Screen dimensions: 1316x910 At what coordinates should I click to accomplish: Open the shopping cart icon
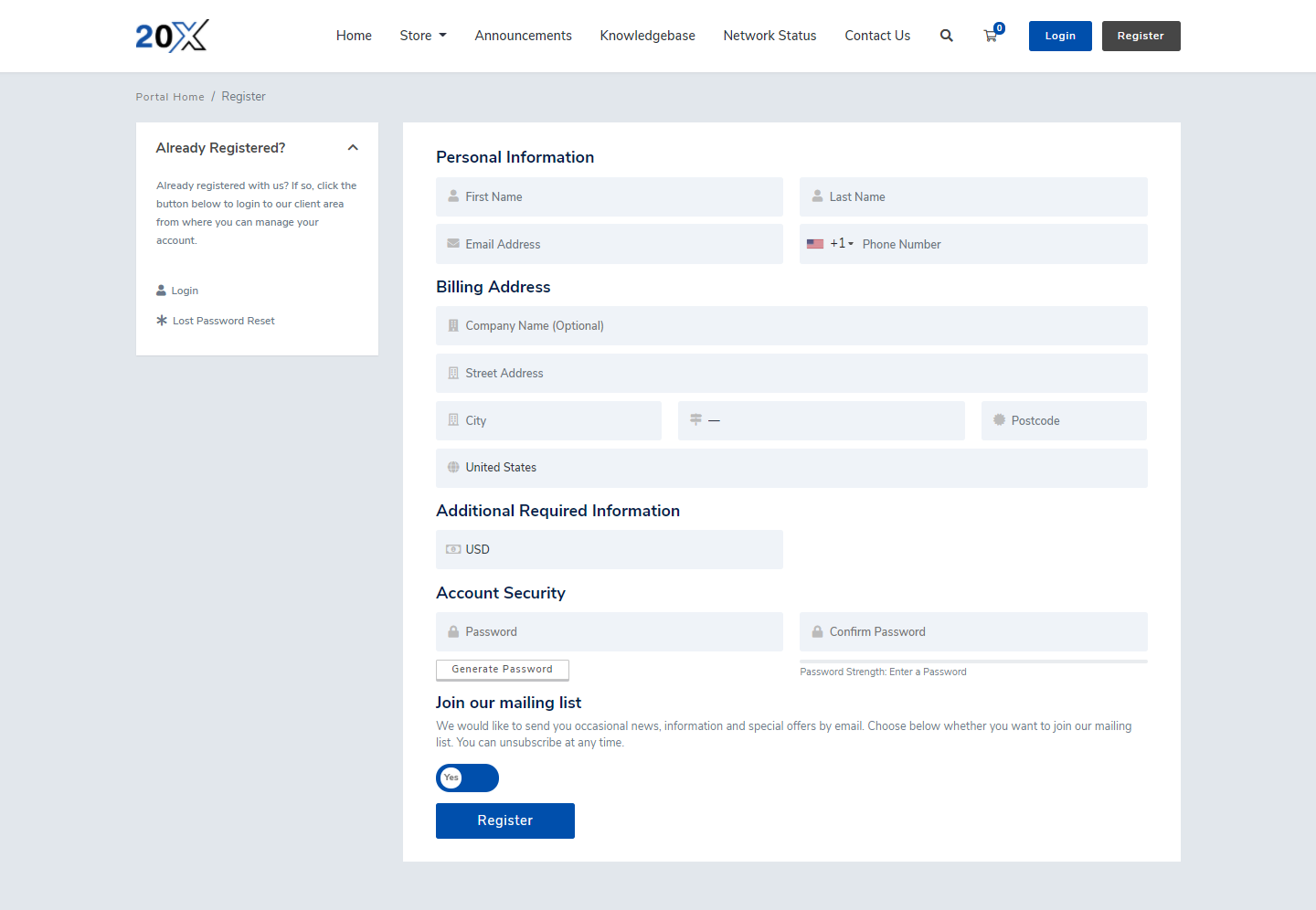[x=991, y=36]
